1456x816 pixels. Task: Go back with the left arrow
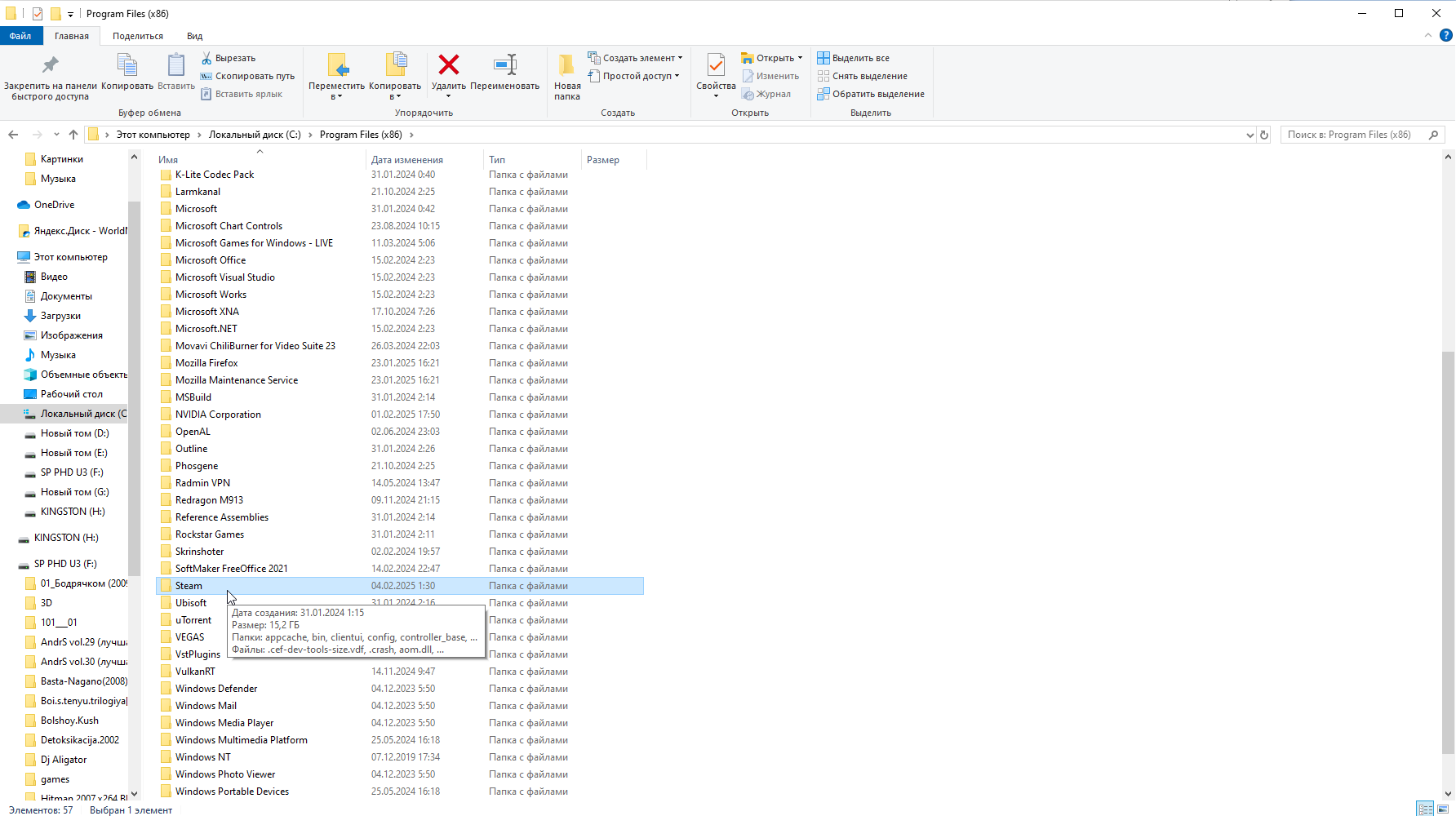click(x=13, y=135)
